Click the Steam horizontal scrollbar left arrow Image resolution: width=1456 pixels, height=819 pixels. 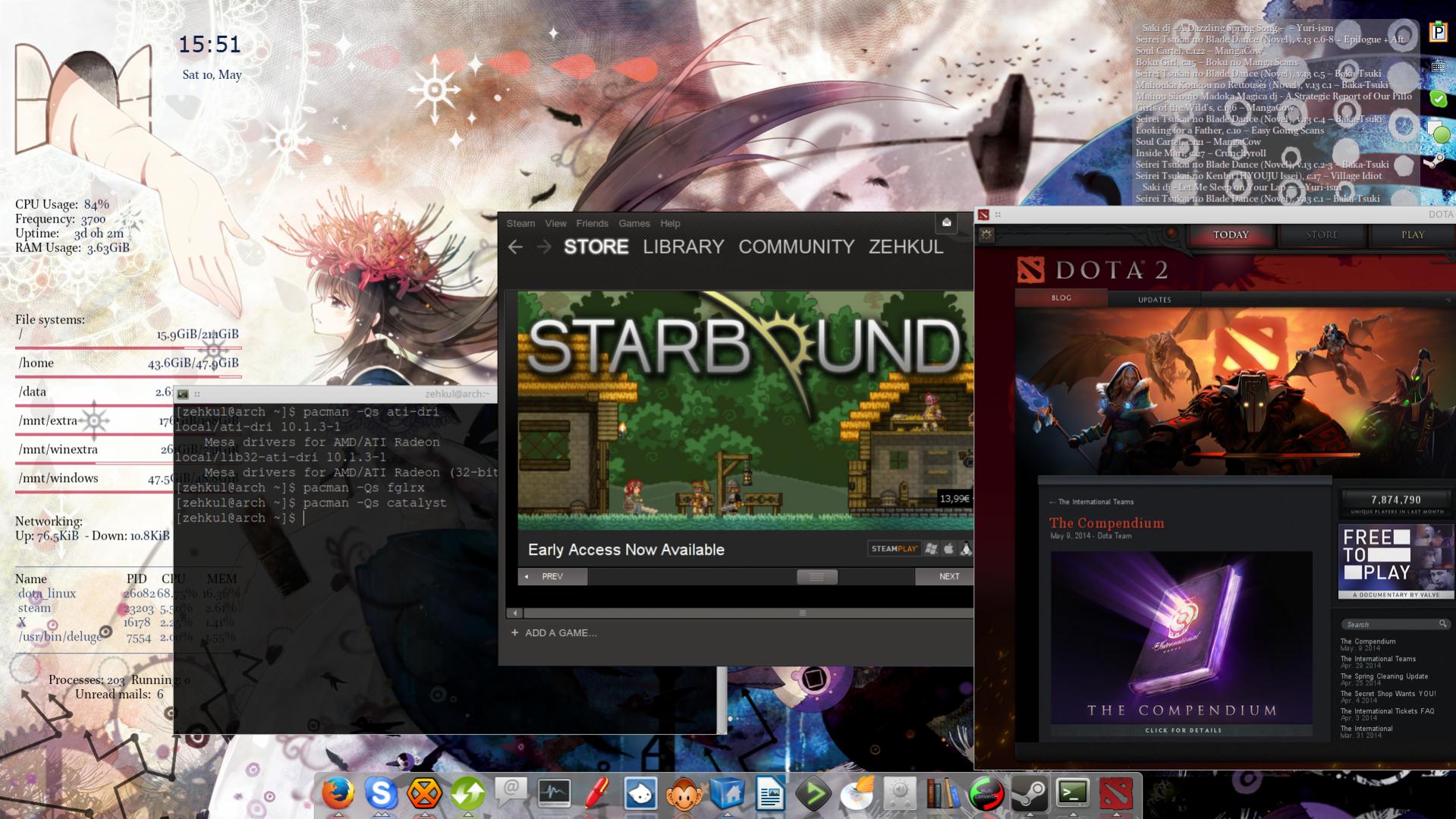click(x=515, y=613)
